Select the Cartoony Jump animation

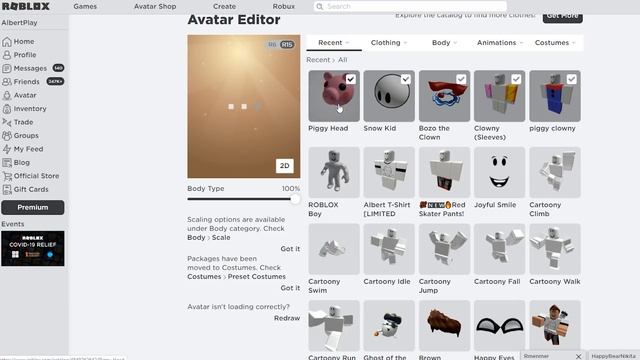pos(444,249)
